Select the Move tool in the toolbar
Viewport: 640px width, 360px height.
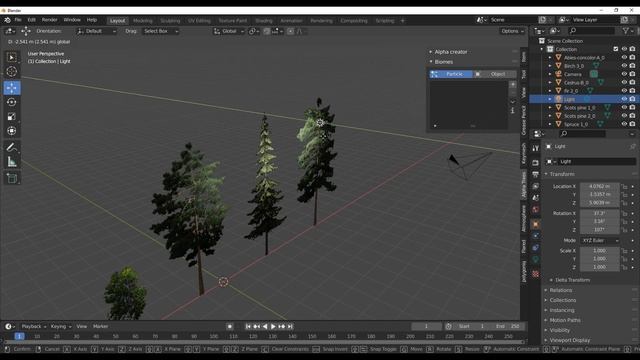[x=12, y=88]
